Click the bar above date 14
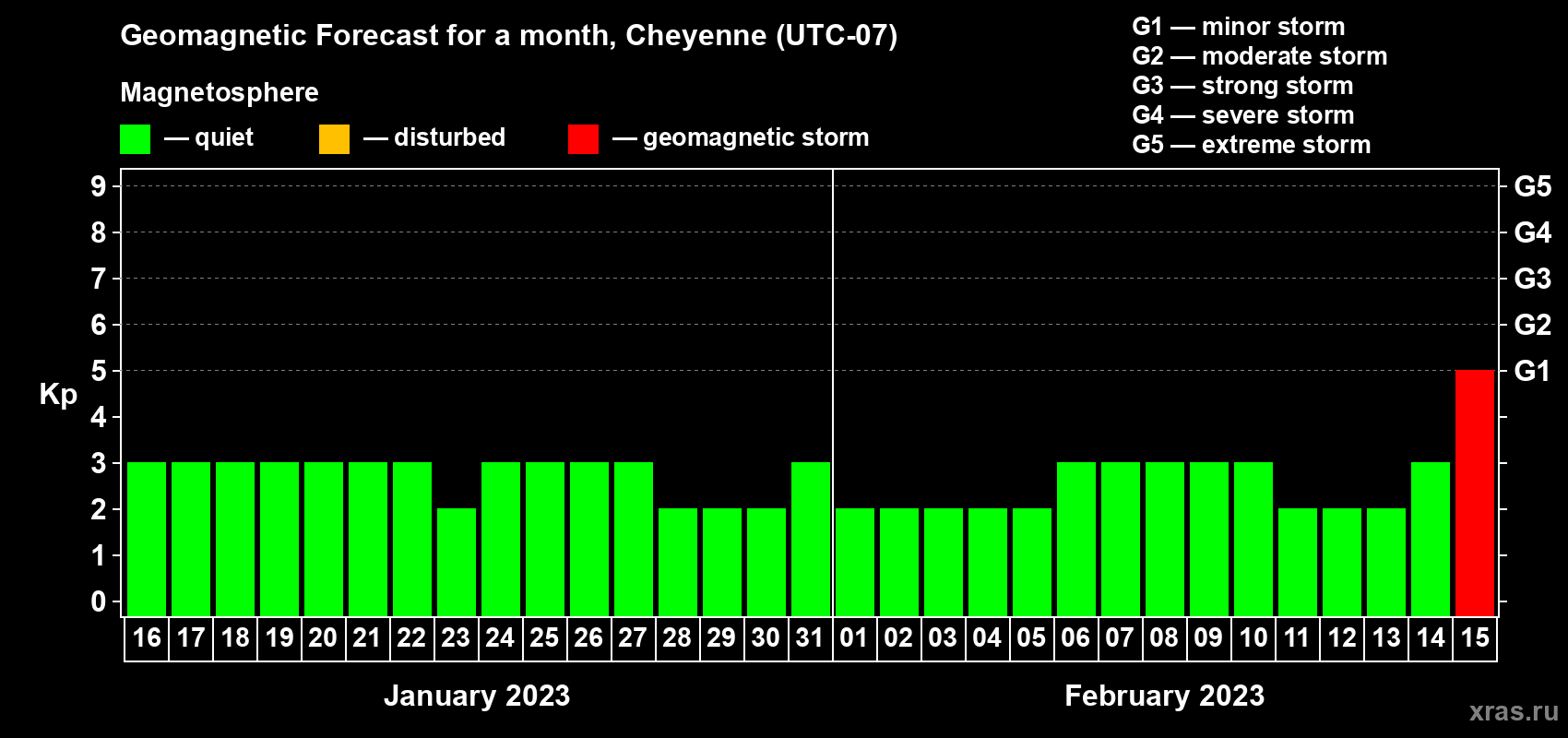Viewport: 1568px width, 738px height. 1431,539
